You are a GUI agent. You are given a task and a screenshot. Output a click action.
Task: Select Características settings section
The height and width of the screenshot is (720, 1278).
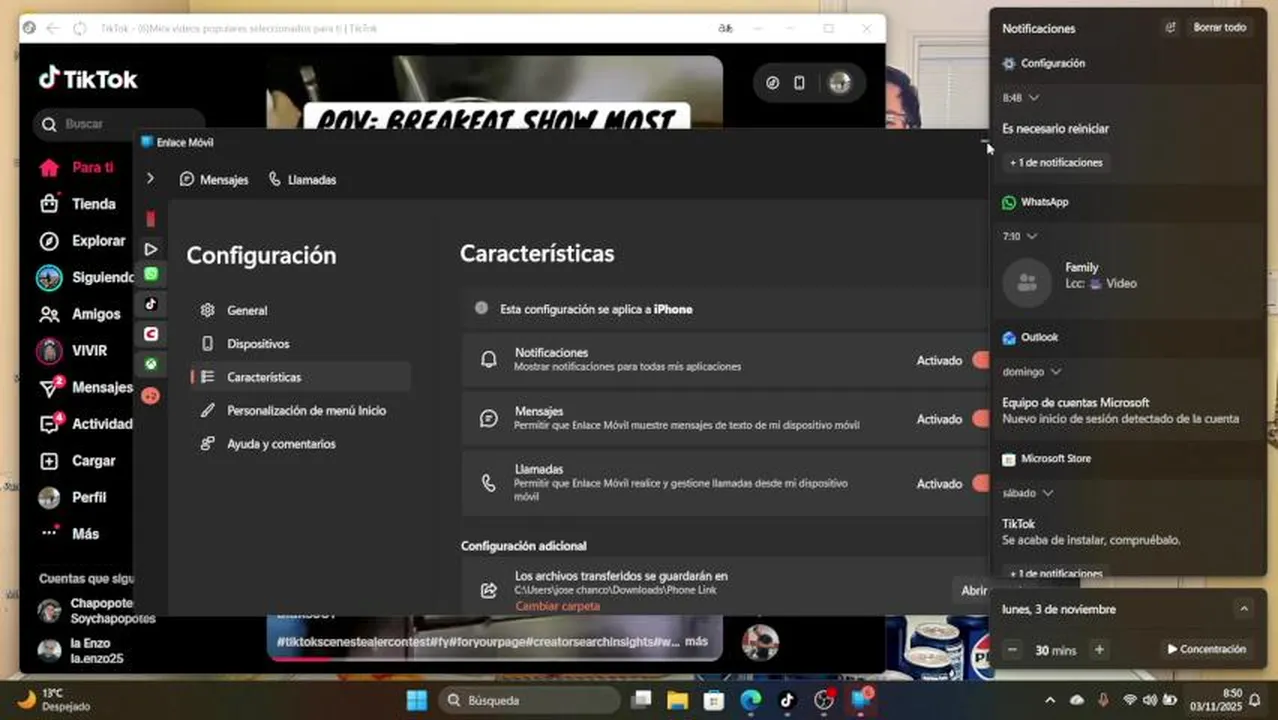click(x=300, y=377)
